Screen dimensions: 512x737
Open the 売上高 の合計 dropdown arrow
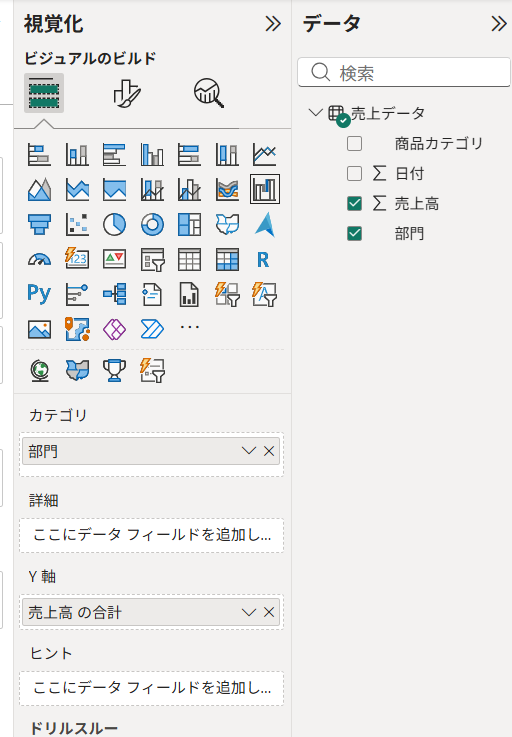tap(249, 612)
